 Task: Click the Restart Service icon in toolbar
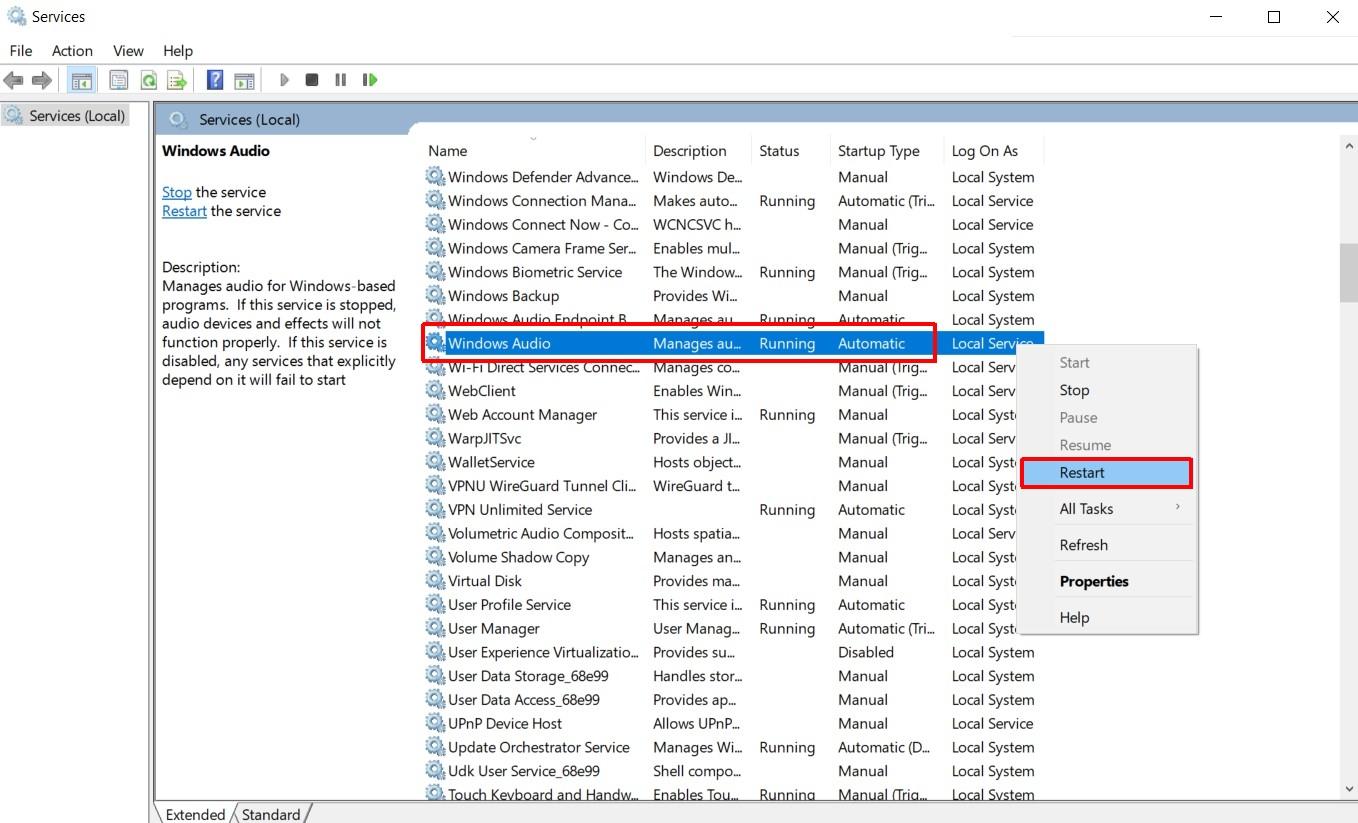pyautogui.click(x=370, y=80)
